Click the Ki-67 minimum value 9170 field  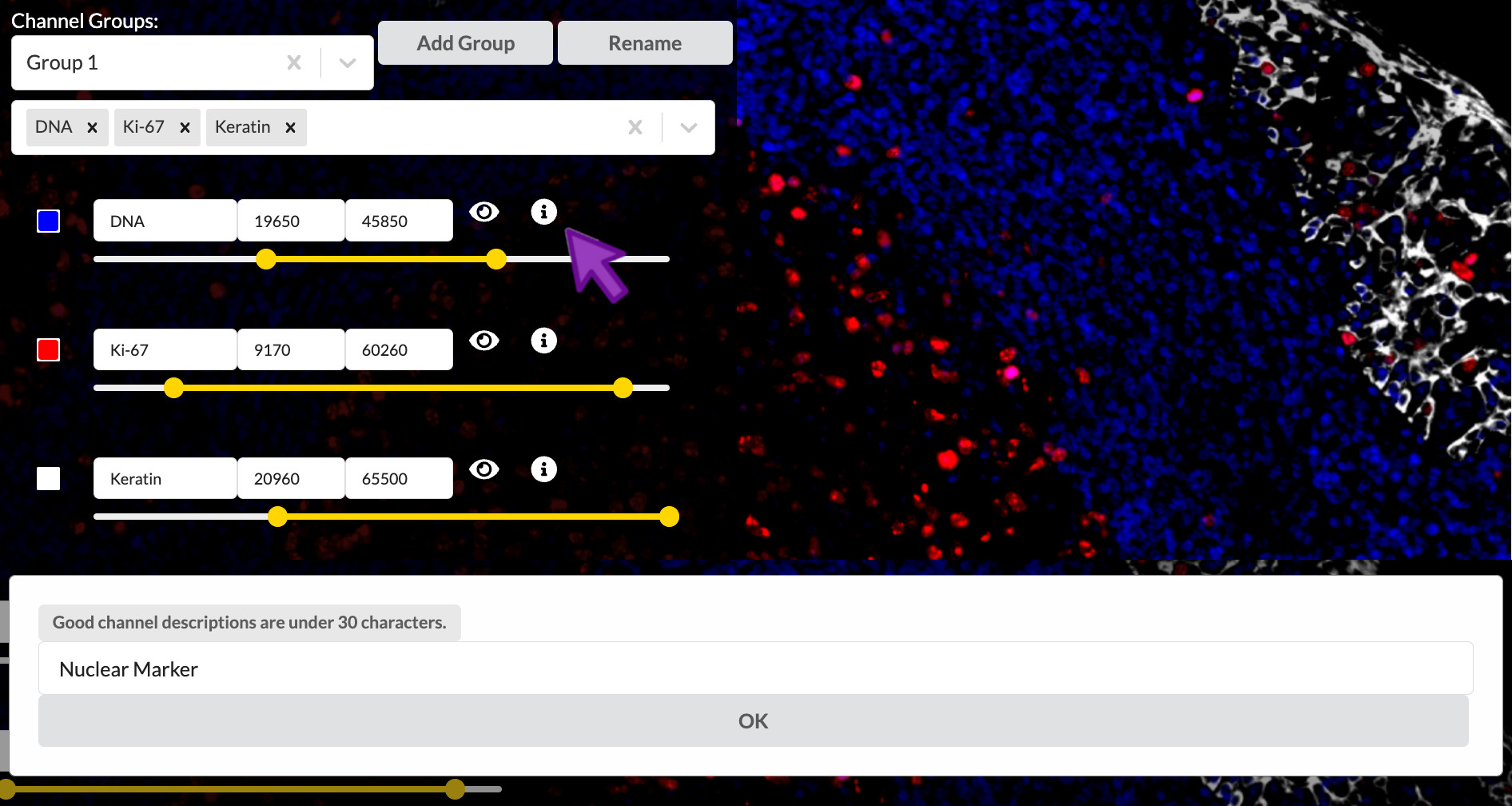(292, 349)
